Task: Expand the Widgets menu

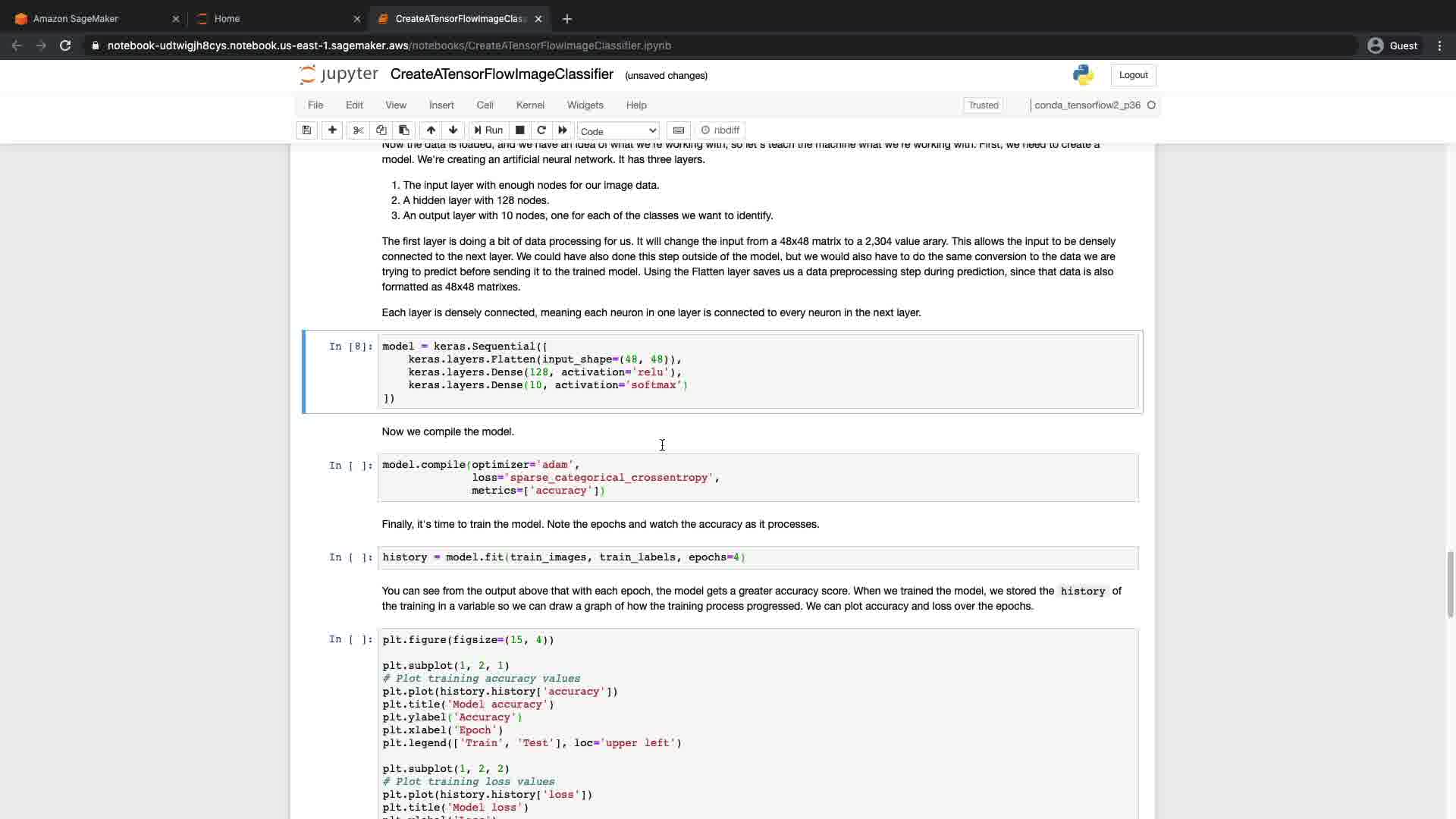Action: [x=585, y=105]
